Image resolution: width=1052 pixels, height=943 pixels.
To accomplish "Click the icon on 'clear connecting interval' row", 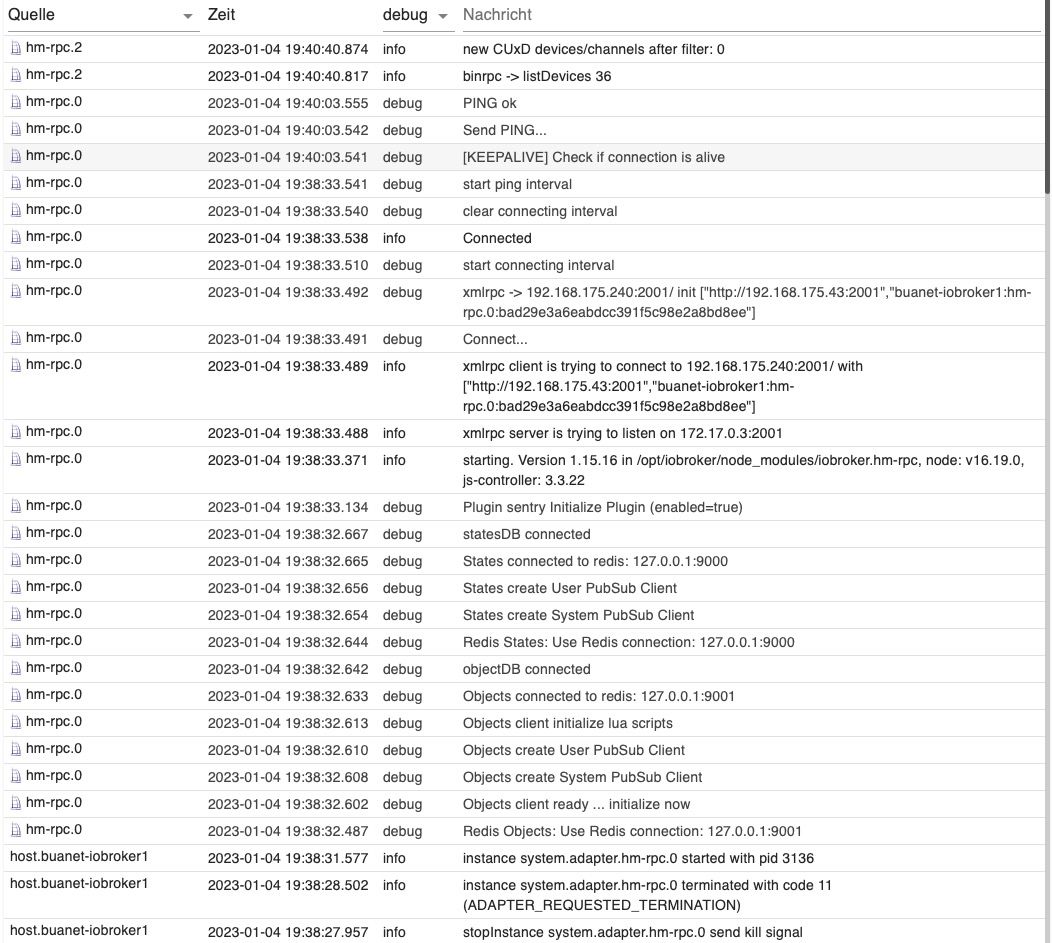I will coord(15,210).
